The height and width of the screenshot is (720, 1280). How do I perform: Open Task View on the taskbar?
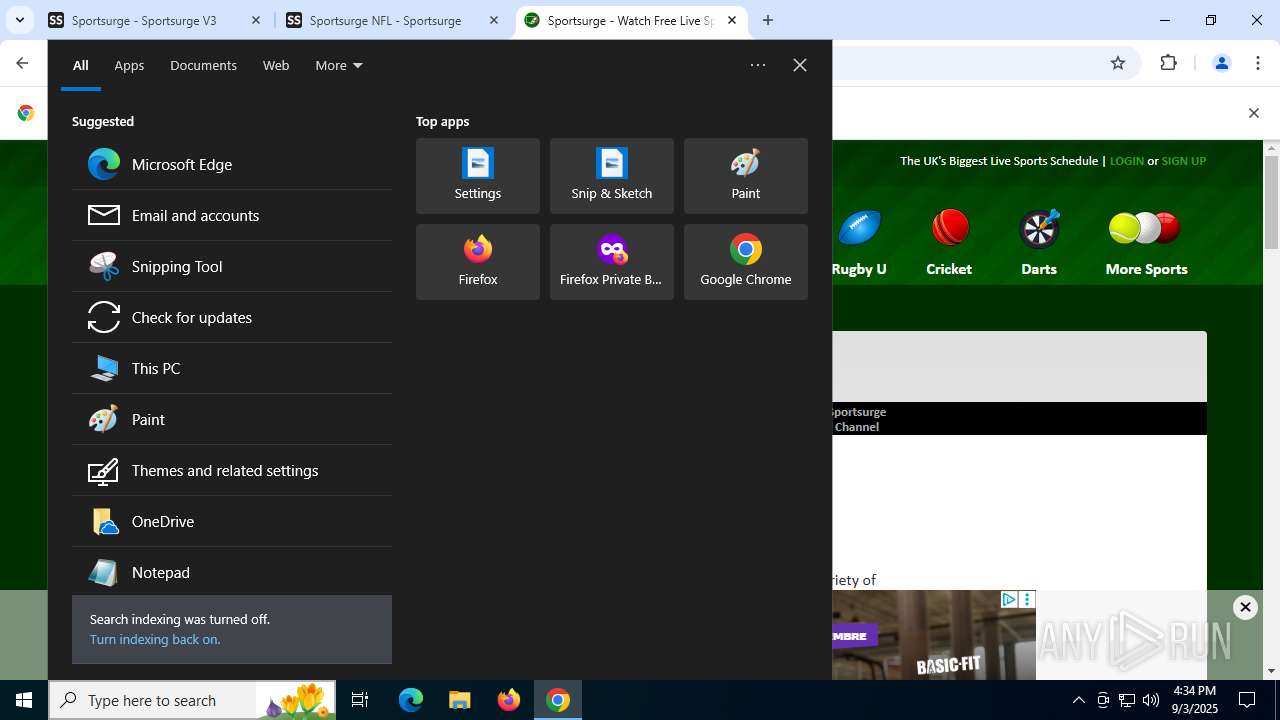(x=361, y=700)
